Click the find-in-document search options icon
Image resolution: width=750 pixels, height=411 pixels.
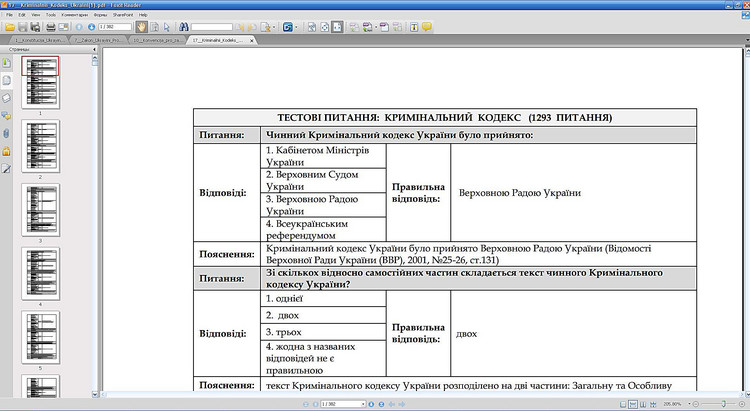(265, 27)
